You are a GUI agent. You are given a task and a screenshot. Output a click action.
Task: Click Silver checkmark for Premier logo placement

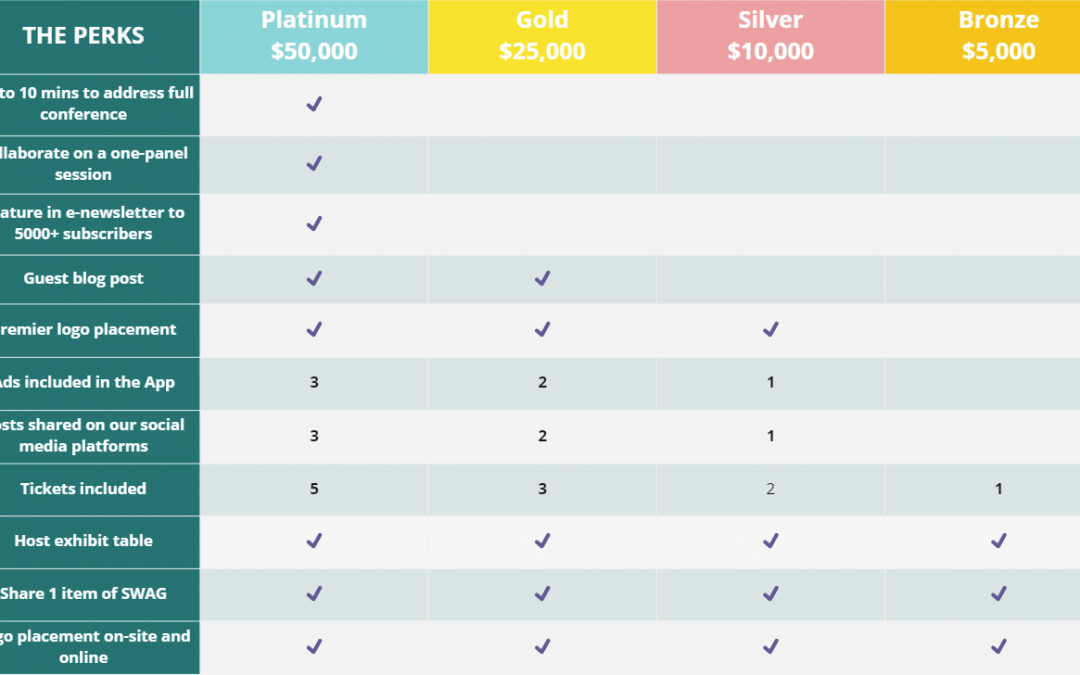pos(771,329)
